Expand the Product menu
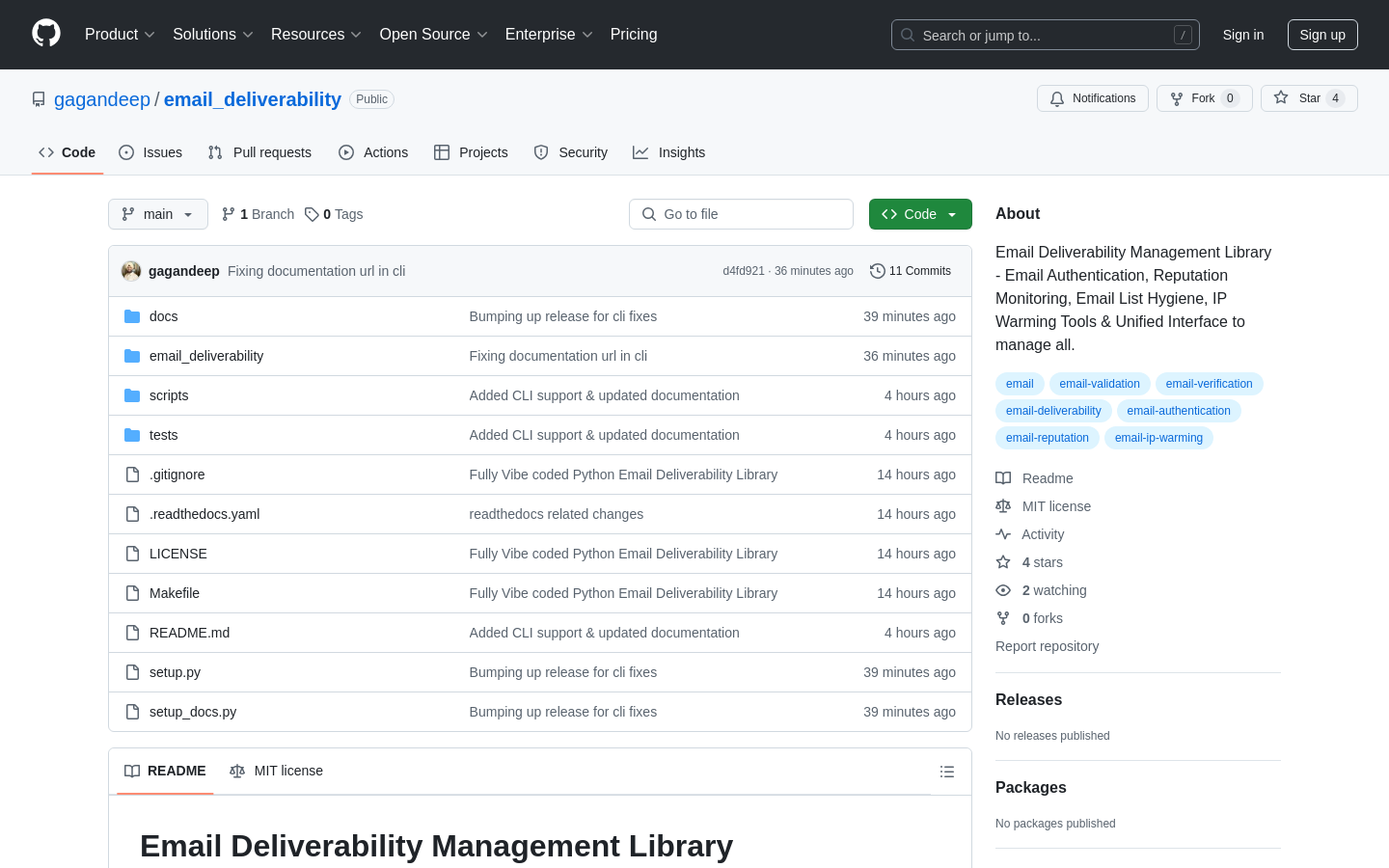The height and width of the screenshot is (868, 1389). point(120,35)
